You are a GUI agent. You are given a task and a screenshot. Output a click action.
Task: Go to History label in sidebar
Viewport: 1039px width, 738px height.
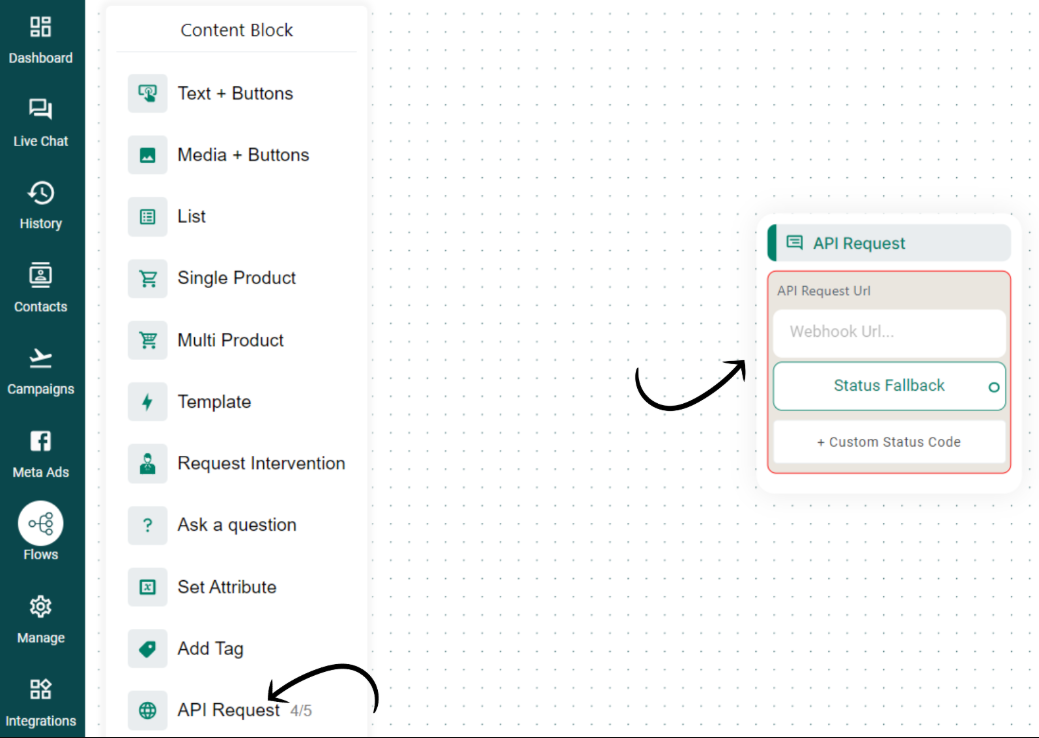(x=40, y=224)
